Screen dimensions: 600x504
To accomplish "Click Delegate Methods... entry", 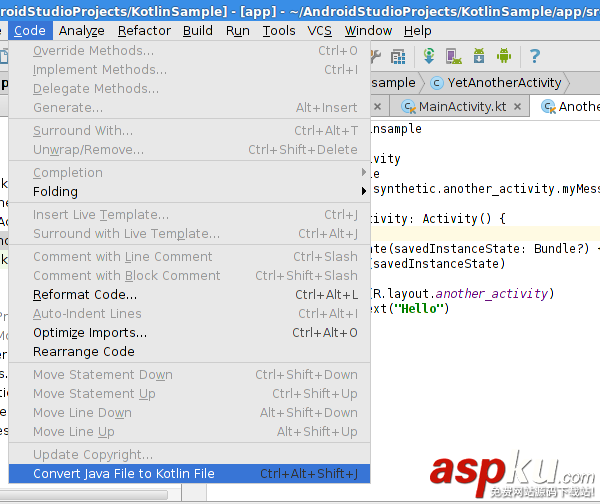I will pyautogui.click(x=189, y=88).
